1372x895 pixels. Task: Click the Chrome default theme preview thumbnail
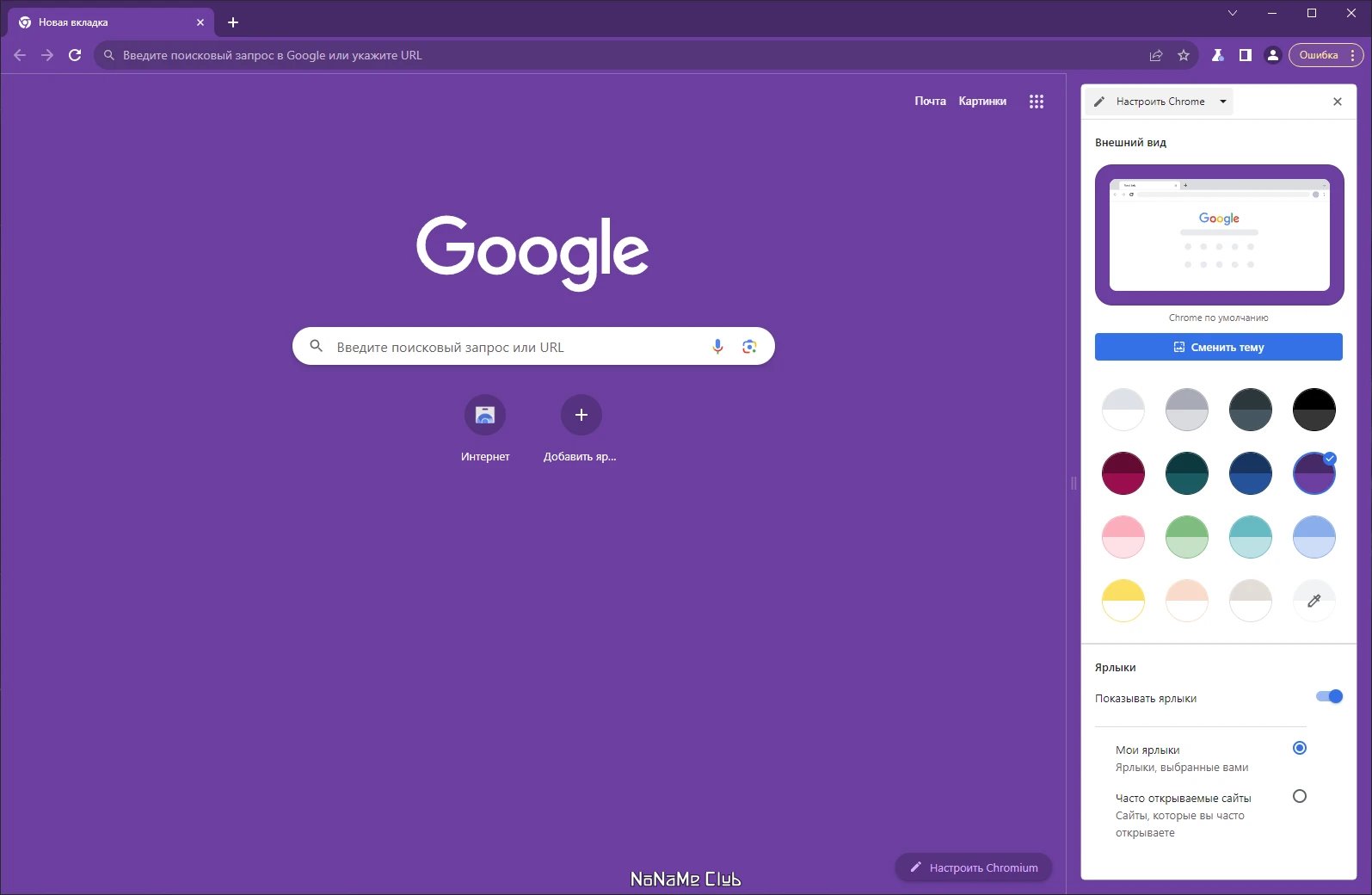point(1219,235)
